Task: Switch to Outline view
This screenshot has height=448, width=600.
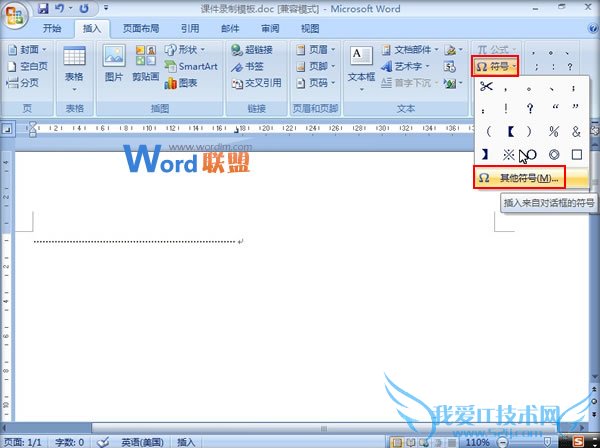Action: click(x=438, y=443)
